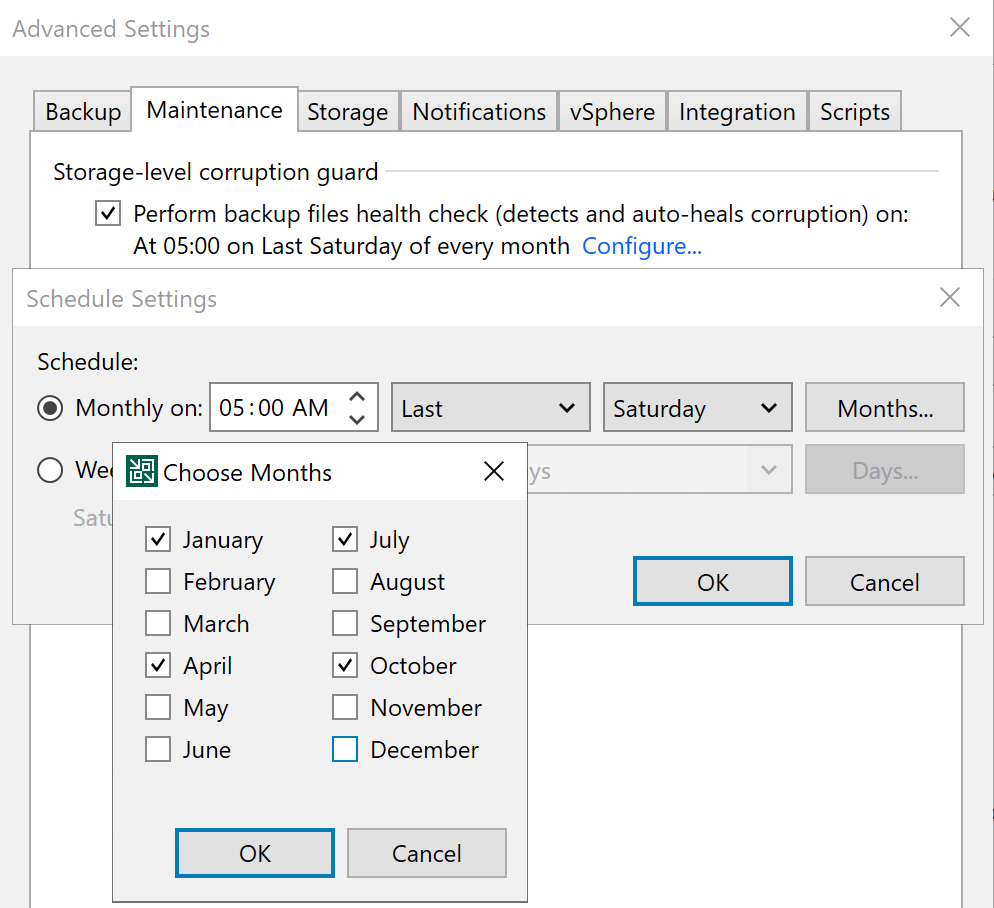Screen dimensions: 994x908
Task: Decrease the time with the down stepper arrow
Action: tap(357, 419)
